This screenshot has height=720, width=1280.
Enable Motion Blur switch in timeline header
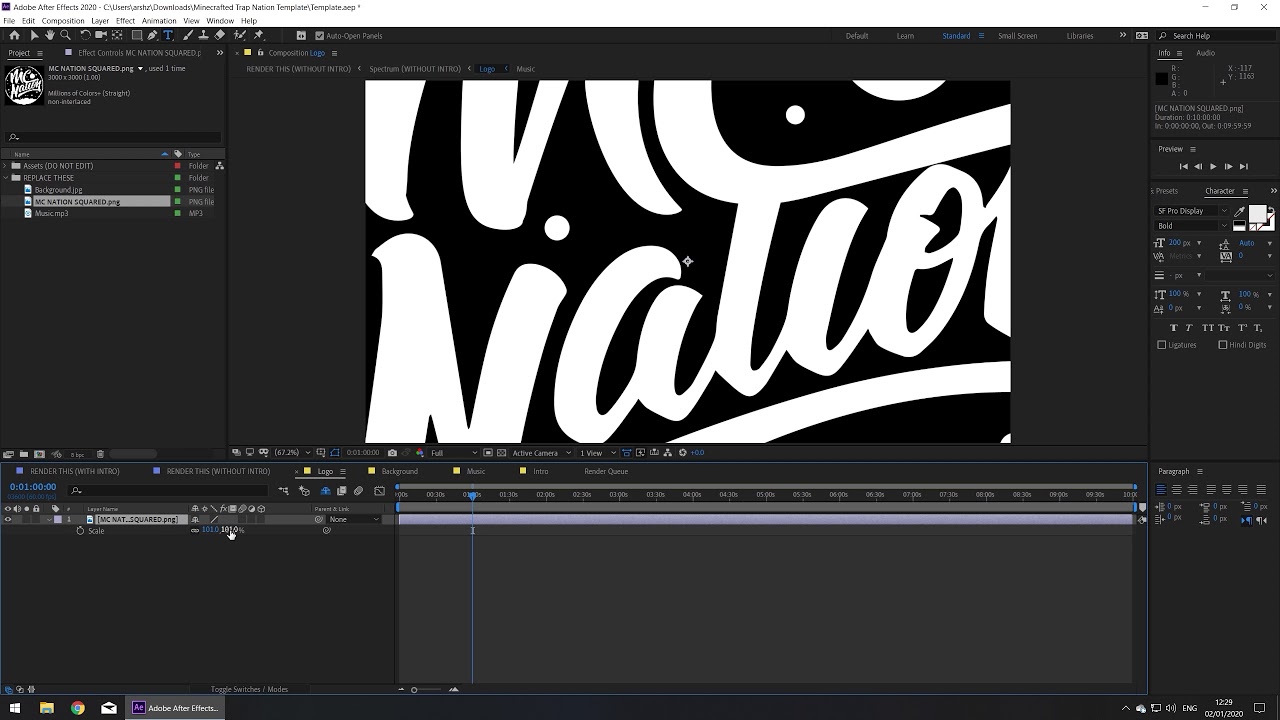(x=358, y=491)
